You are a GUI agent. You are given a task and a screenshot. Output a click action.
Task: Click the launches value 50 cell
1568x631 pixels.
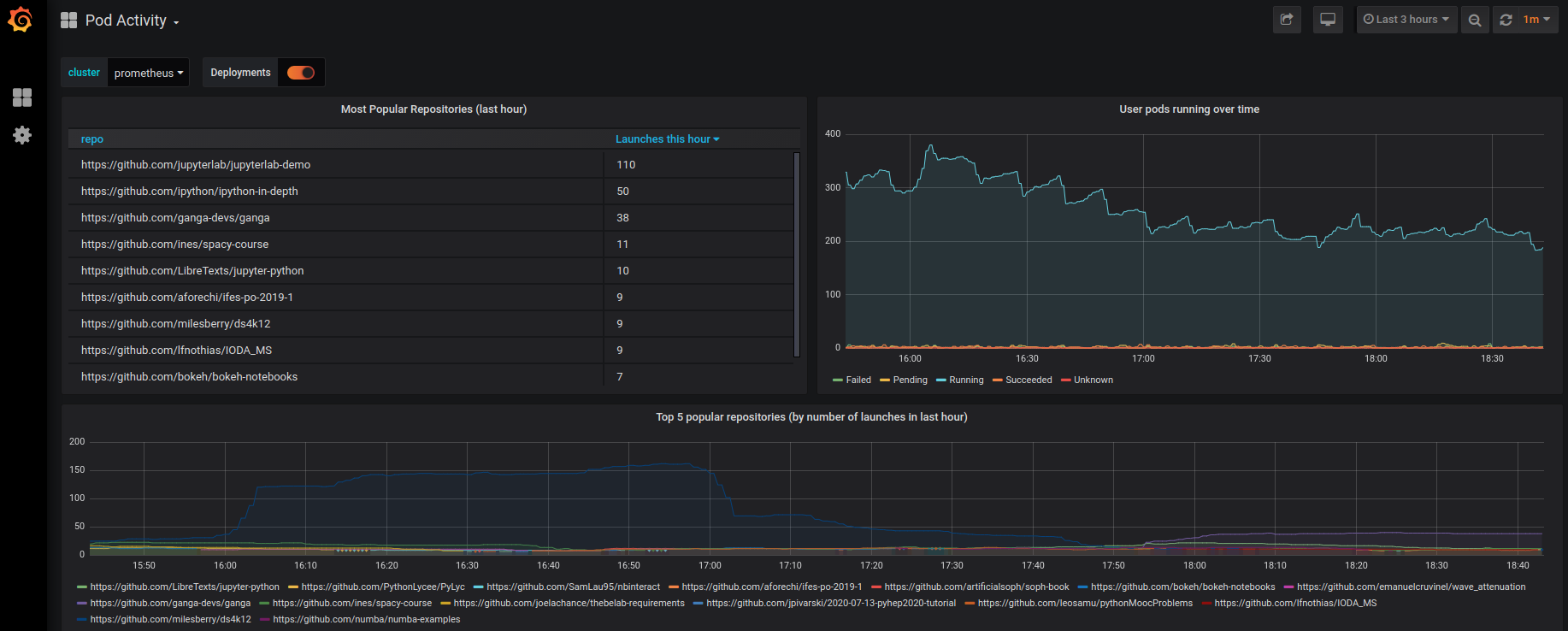tap(699, 192)
